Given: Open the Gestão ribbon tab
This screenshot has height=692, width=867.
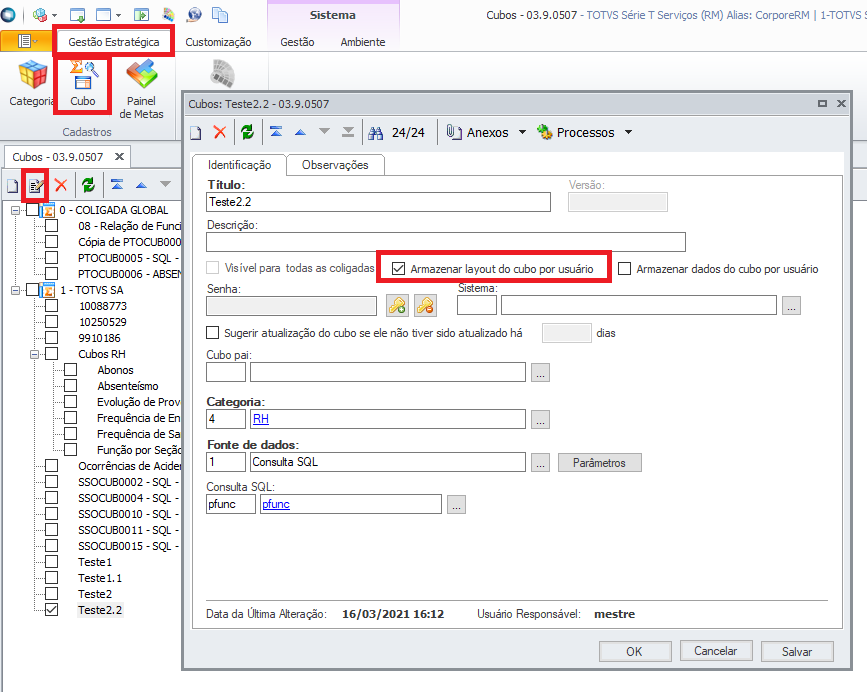Looking at the screenshot, I should [297, 42].
